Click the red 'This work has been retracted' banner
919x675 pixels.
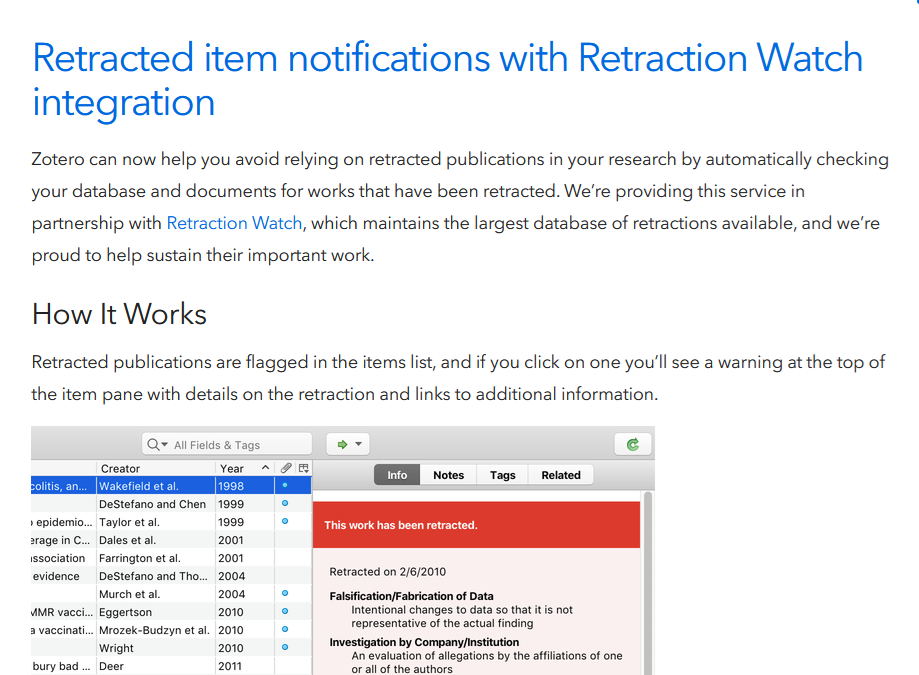pos(476,525)
